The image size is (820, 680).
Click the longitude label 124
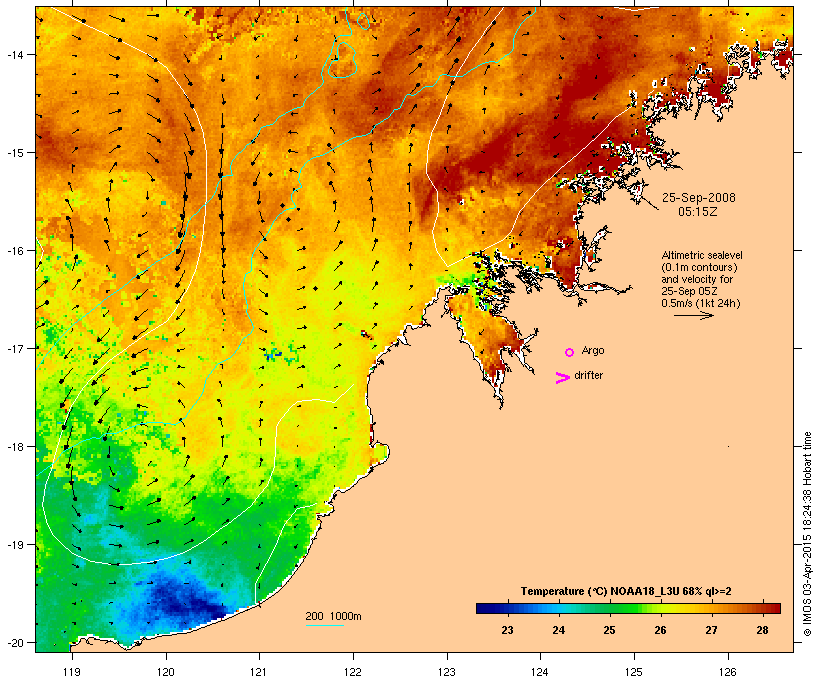click(540, 672)
